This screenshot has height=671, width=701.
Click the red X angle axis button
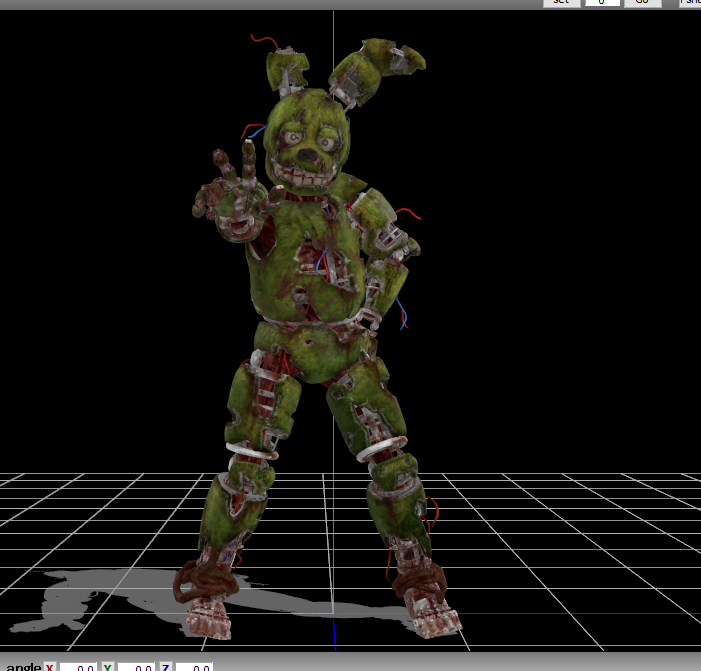click(x=49, y=667)
